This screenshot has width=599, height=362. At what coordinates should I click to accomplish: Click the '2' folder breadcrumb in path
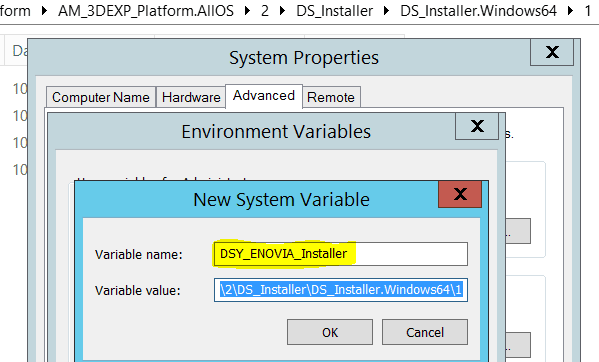click(265, 11)
